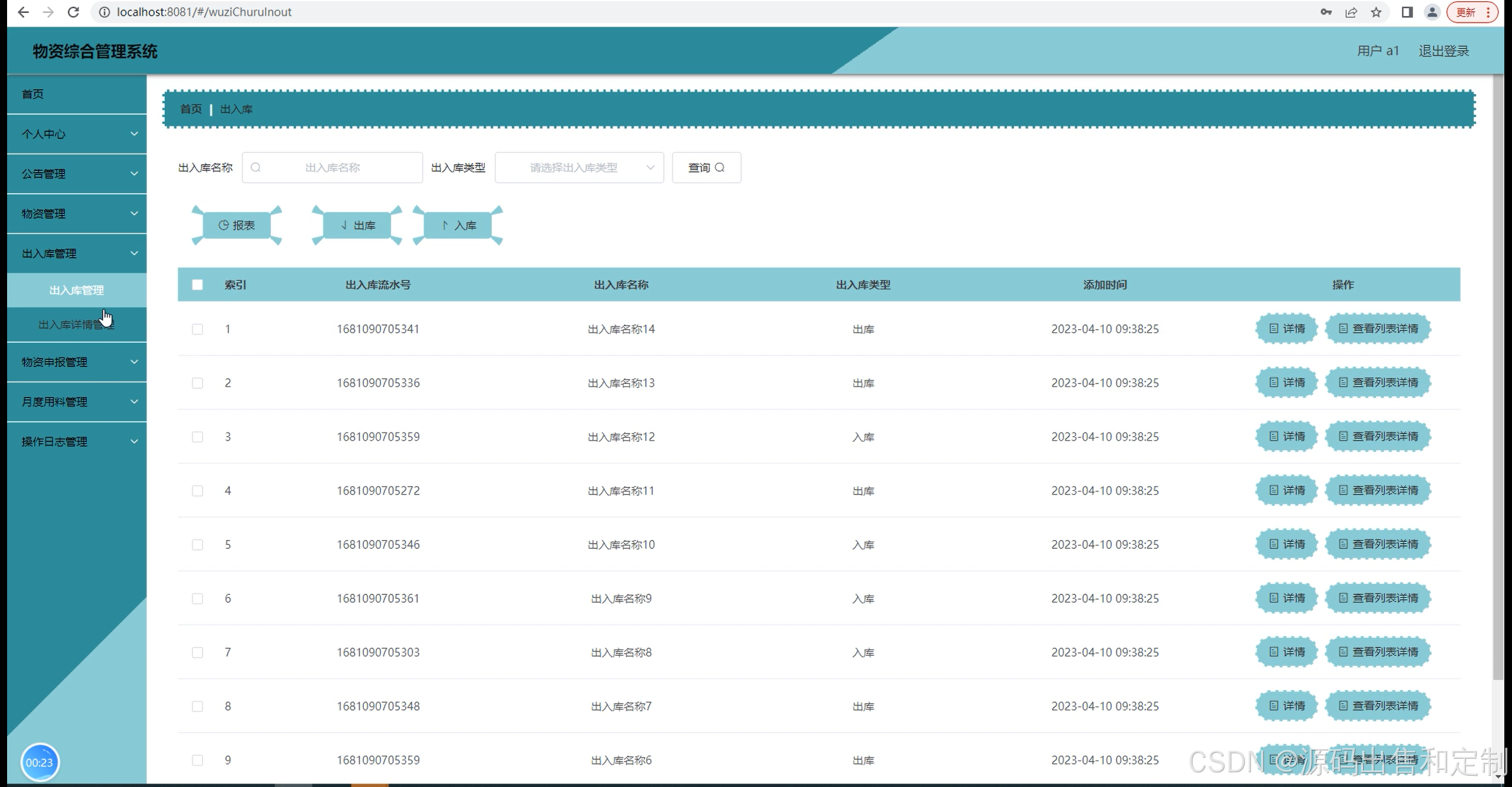This screenshot has width=1512, height=787.
Task: Click the page vertical scrollbar
Action: click(1498, 378)
